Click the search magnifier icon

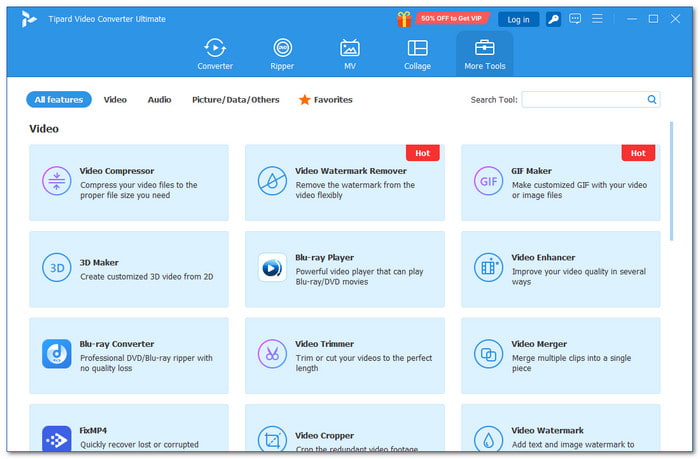[x=652, y=100]
